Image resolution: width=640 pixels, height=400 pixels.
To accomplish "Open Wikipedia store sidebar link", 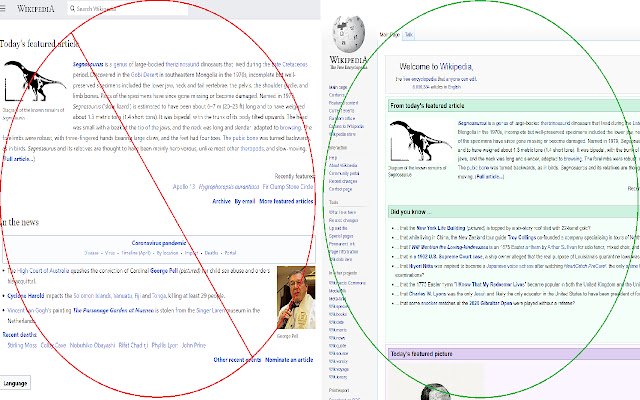I will pyautogui.click(x=342, y=134).
